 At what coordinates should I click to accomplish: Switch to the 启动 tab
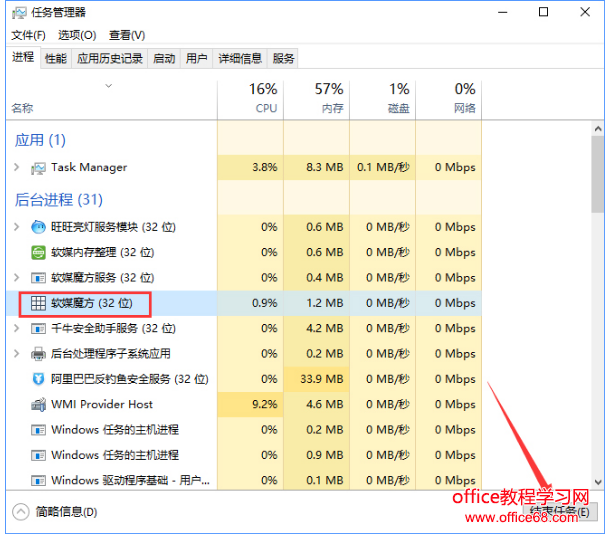[164, 59]
